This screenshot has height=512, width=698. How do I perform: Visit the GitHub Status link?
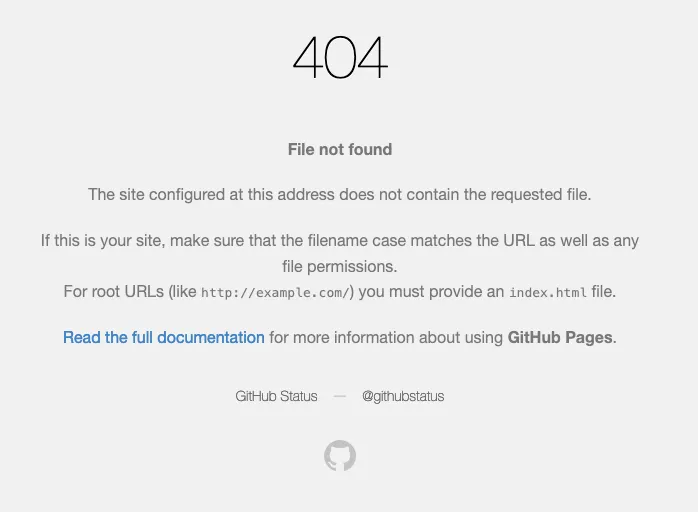(x=276, y=396)
